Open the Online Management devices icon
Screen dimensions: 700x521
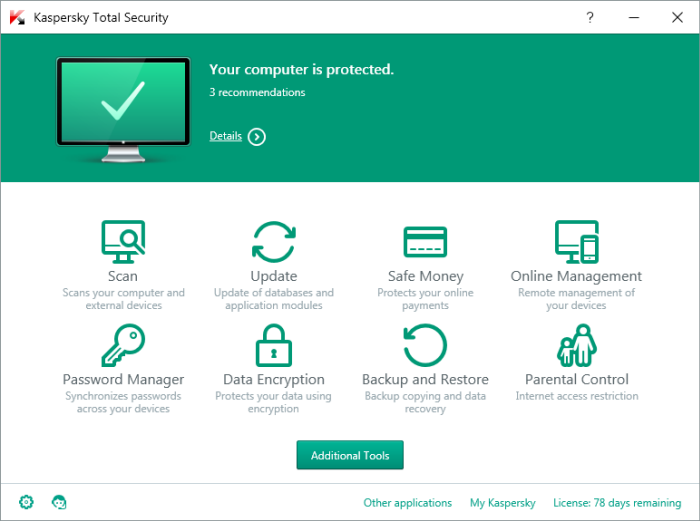[576, 242]
